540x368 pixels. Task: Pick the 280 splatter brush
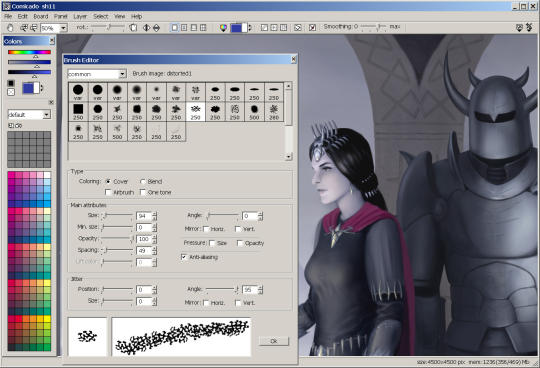pyautogui.click(x=274, y=112)
